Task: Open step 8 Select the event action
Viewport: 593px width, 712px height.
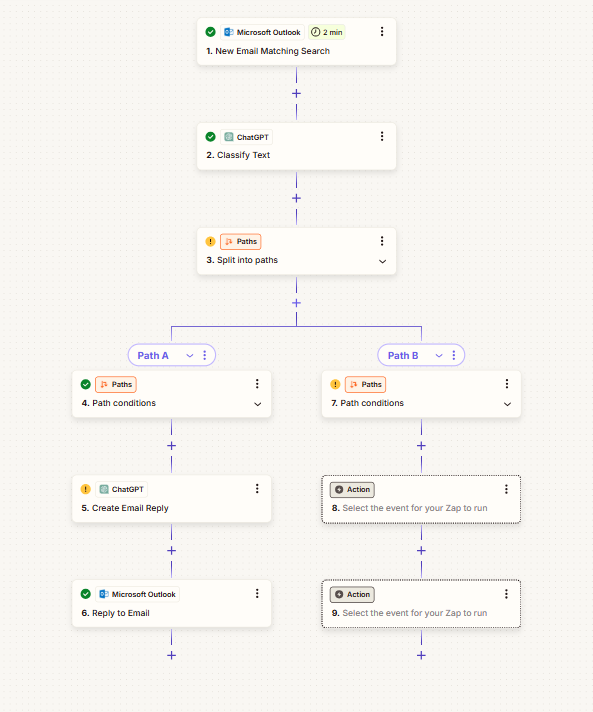Action: 421,499
